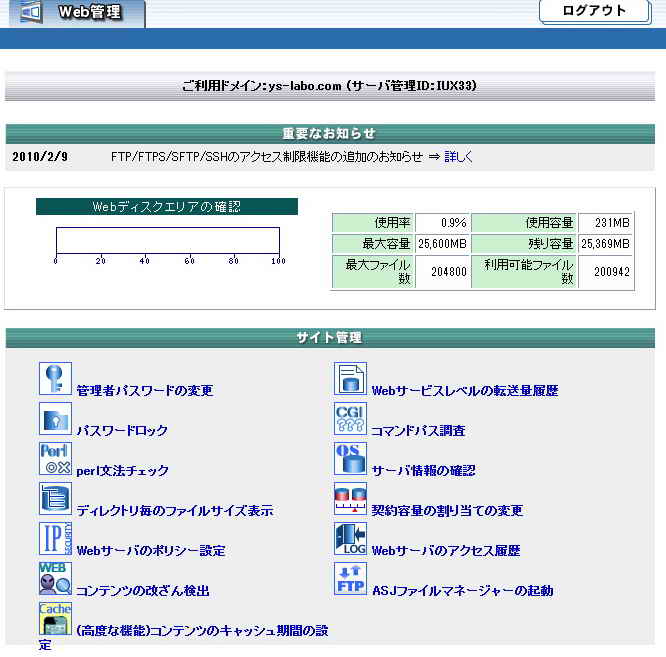Click the password lock folder icon
This screenshot has width=666, height=657.
coord(55,419)
